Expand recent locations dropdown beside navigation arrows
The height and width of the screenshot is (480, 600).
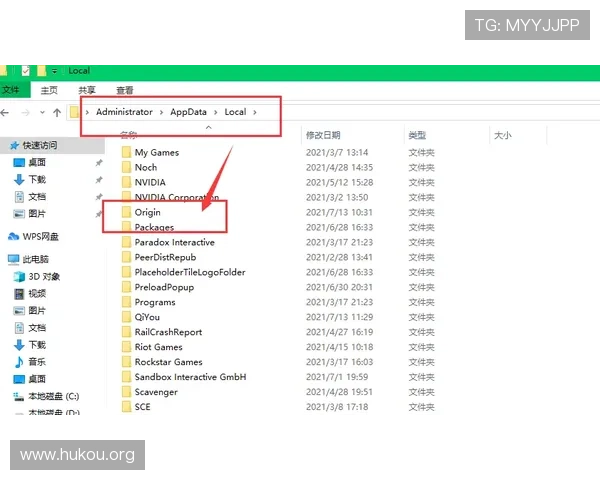43,113
